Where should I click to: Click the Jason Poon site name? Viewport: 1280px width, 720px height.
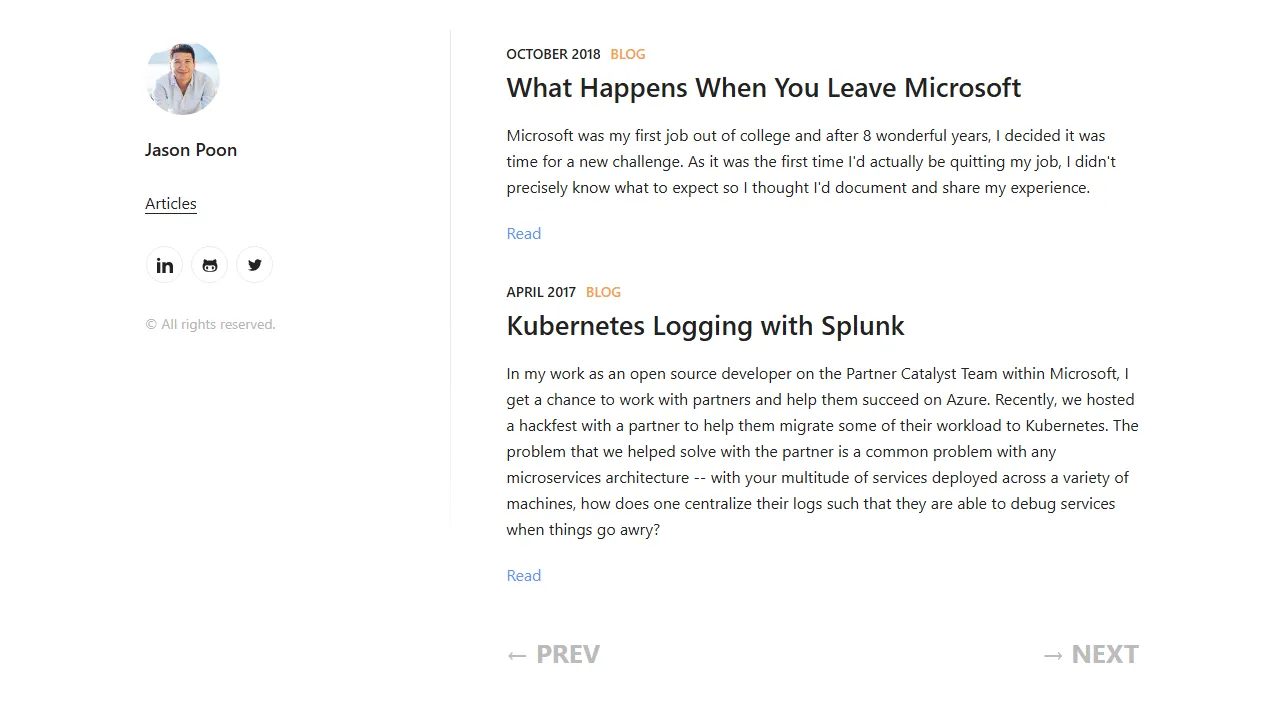191,150
